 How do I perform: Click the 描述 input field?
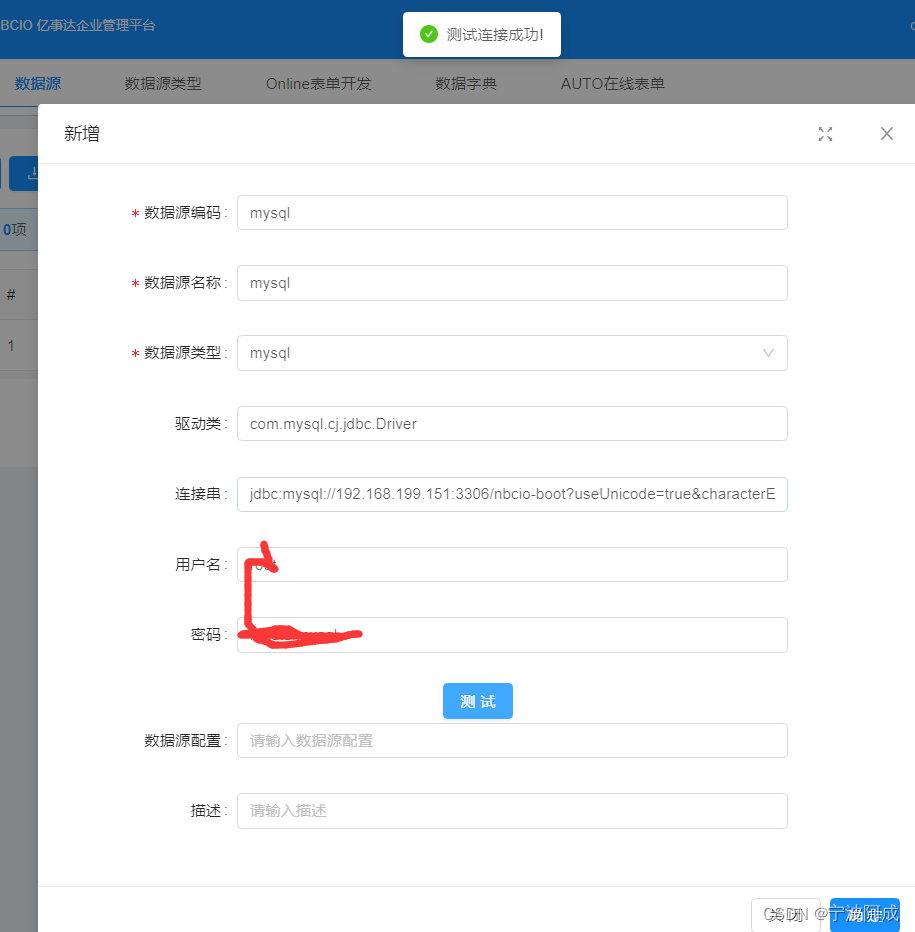click(512, 811)
